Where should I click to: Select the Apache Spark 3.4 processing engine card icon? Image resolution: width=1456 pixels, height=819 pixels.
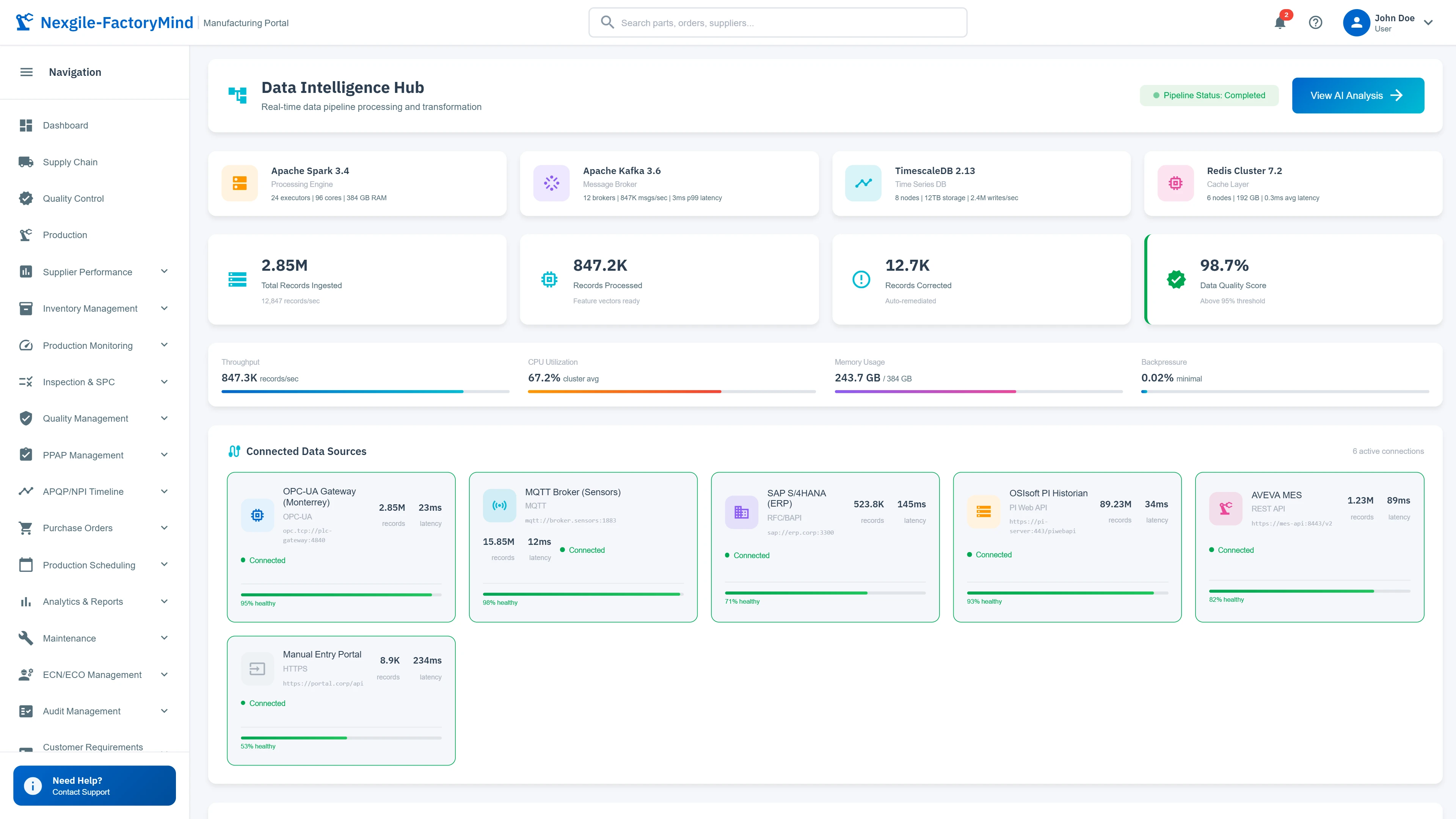[x=240, y=183]
